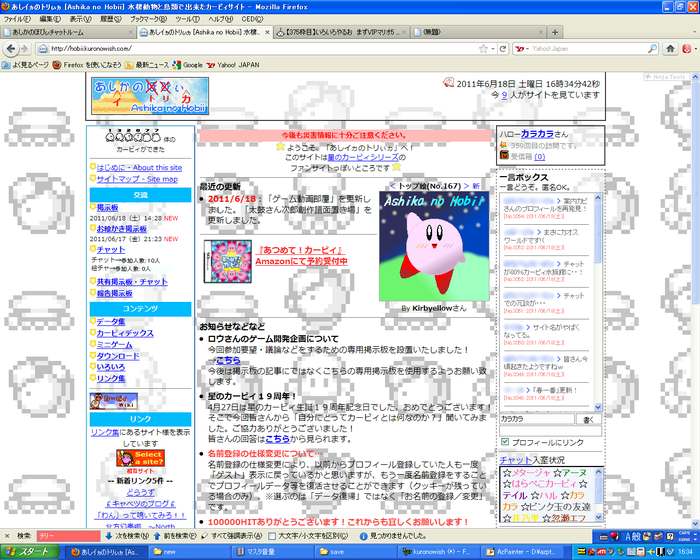Open the Google bookmark in bookmarks toolbar
This screenshot has width=700, height=560.
point(188,65)
